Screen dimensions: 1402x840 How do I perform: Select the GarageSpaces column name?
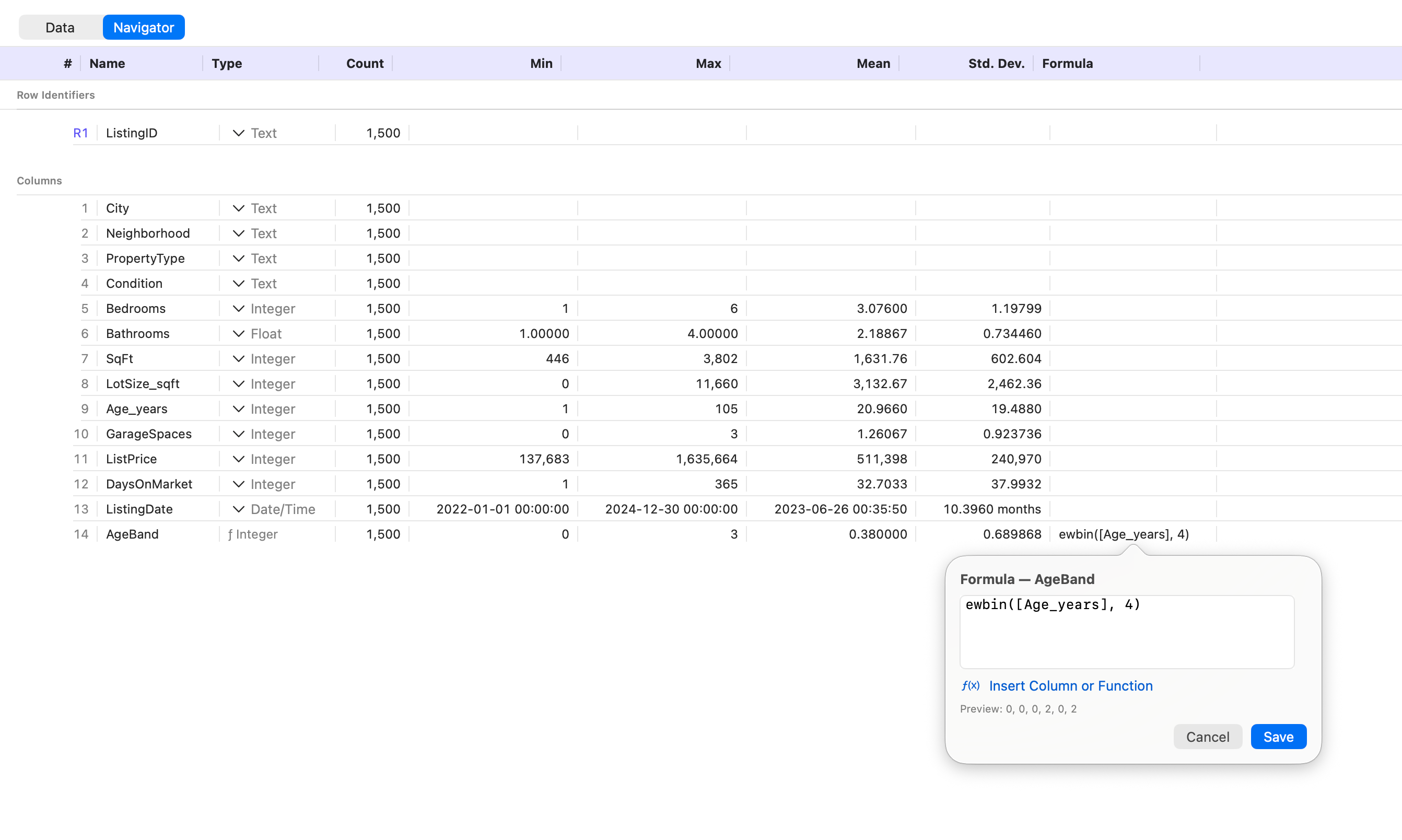pyautogui.click(x=148, y=434)
